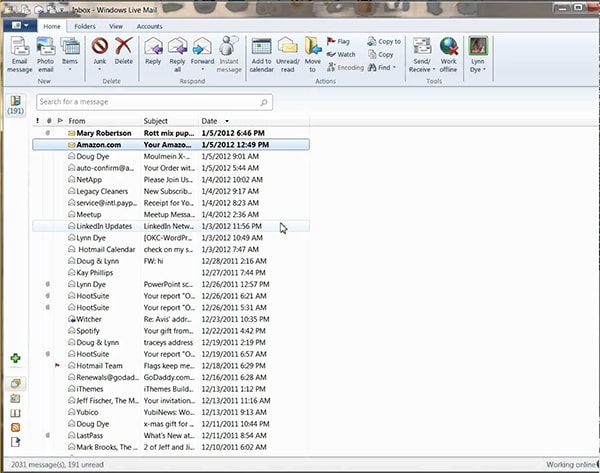This screenshot has height=473, width=600.
Task: Watch the selected conversation
Action: point(341,54)
